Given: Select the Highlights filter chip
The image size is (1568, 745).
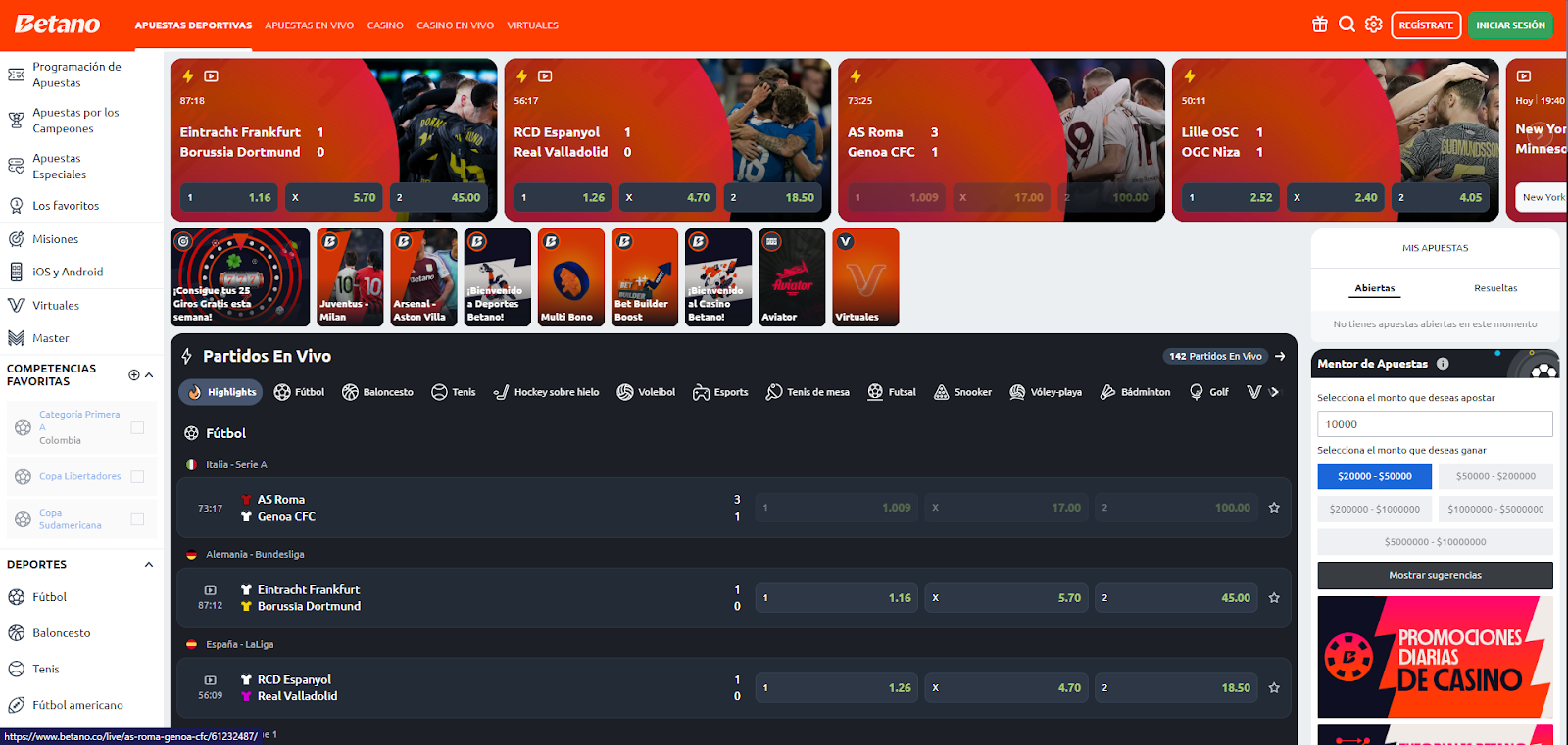Looking at the screenshot, I should click(x=221, y=392).
